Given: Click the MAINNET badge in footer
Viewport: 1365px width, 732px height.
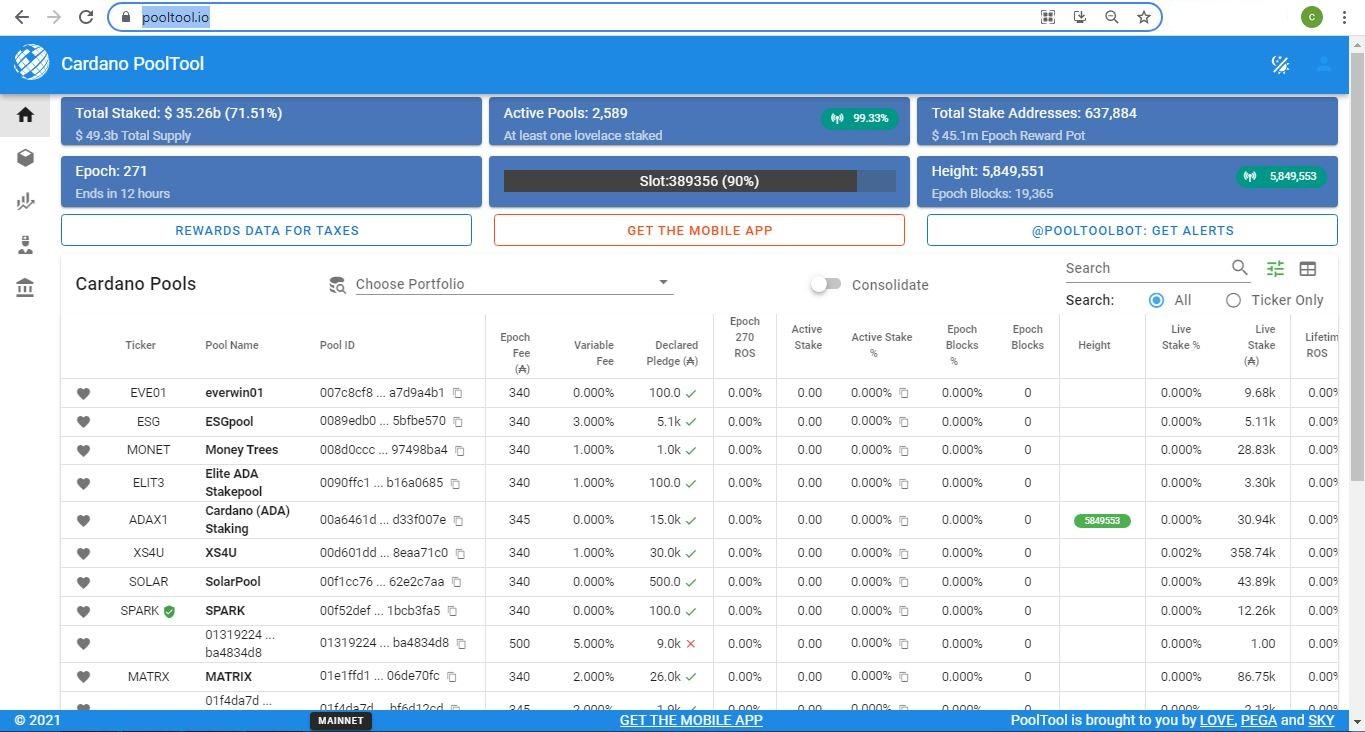Looking at the screenshot, I should tap(340, 720).
